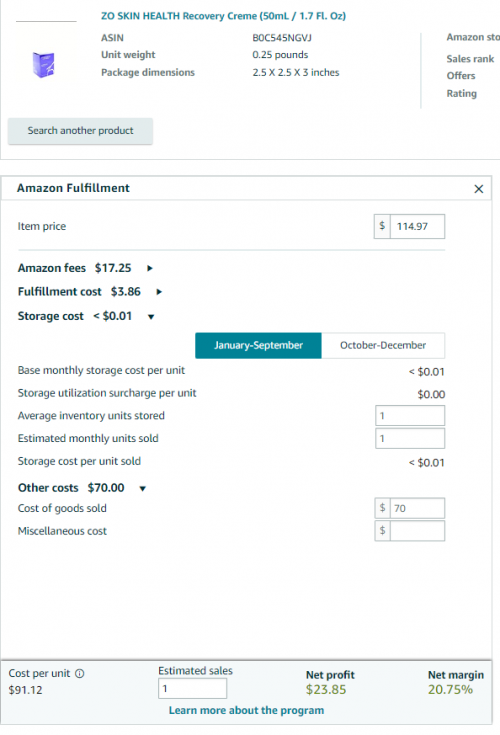Open the ZO SKIN HEALTH Recovery Creme title link
Screen dimensions: 500x735
pos(224,16)
